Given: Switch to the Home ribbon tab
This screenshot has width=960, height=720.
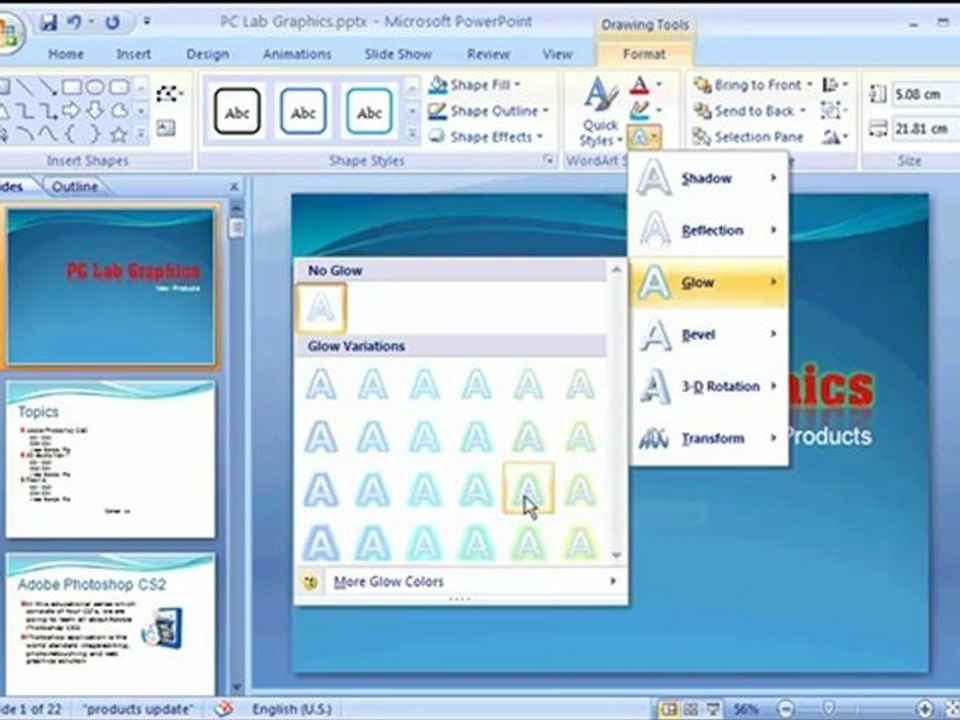Looking at the screenshot, I should click(x=66, y=54).
